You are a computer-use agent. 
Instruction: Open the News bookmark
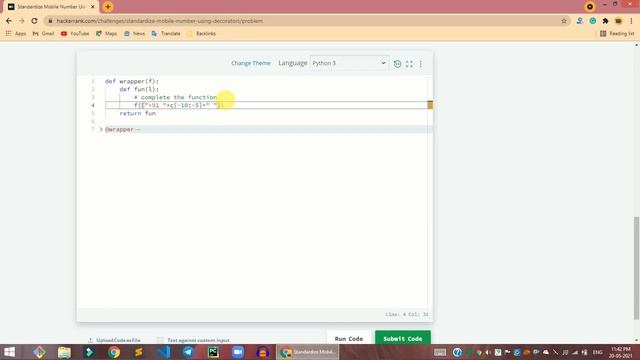pos(134,33)
